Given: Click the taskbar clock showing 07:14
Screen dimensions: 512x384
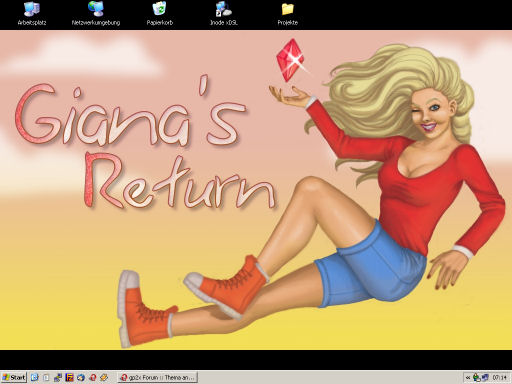Looking at the screenshot, I should pos(499,378).
